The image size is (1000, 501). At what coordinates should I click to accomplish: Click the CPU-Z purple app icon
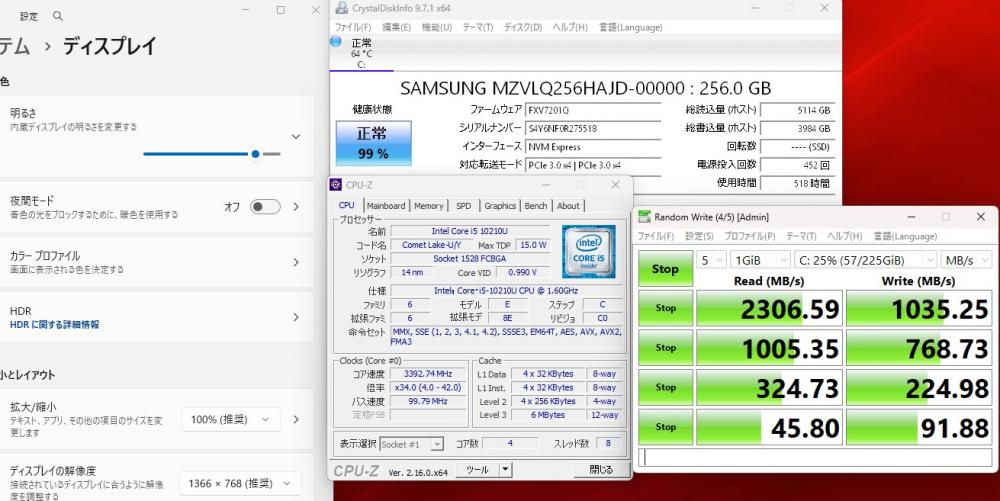coord(335,185)
